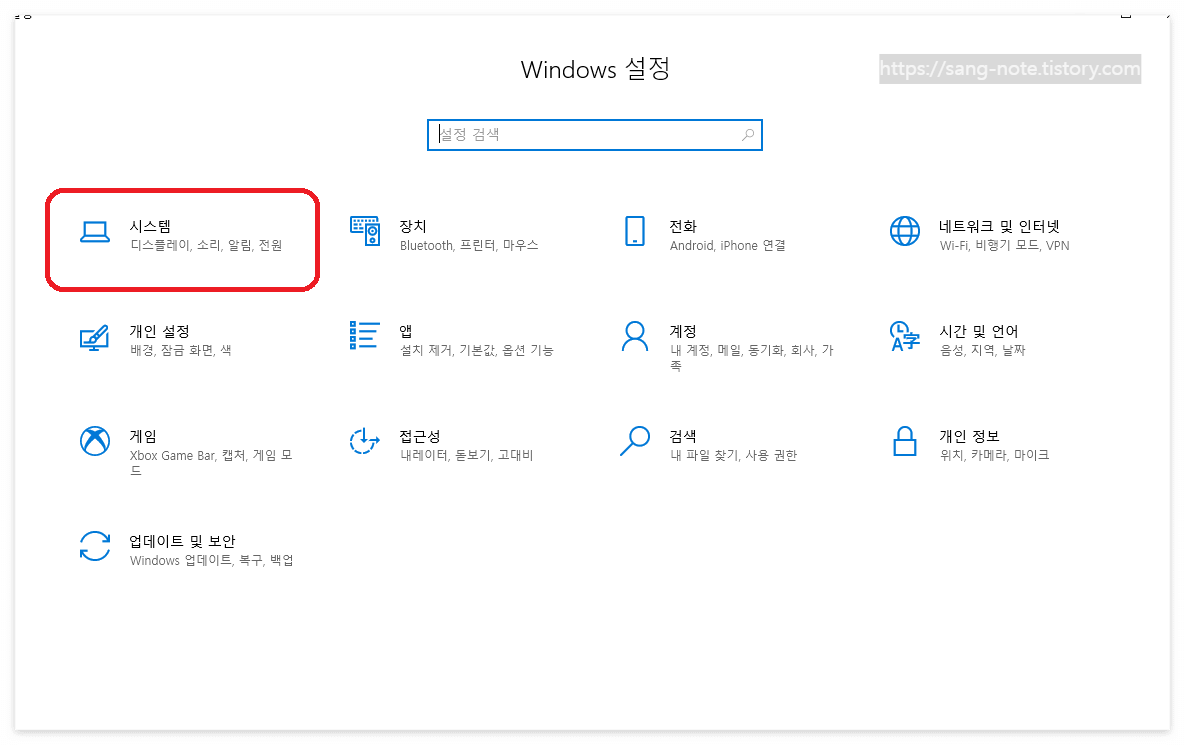
Task: Click the 업데이트 및 보안 title text
Action: coord(182,541)
